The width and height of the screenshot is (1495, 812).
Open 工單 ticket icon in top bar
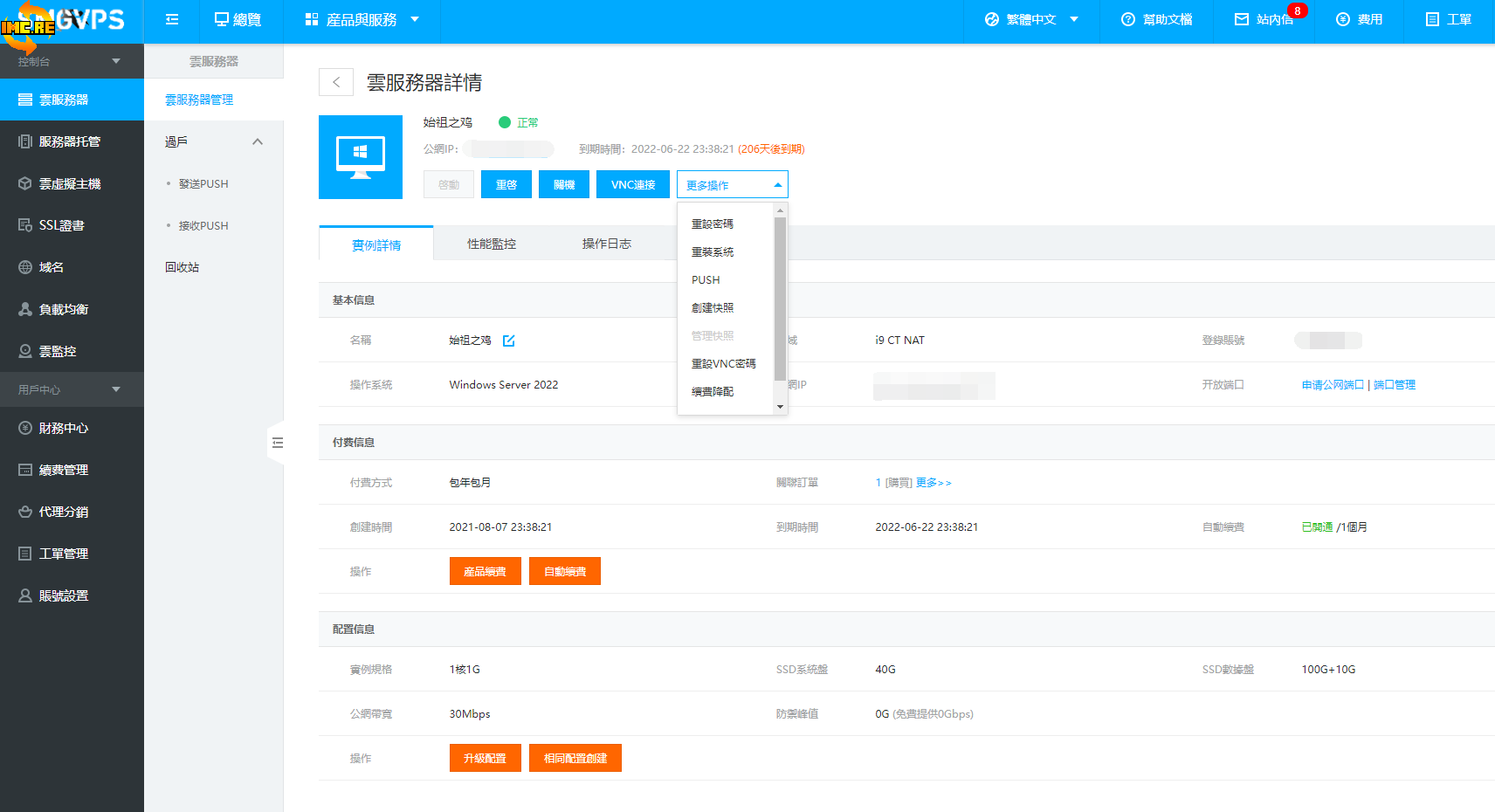1432,19
